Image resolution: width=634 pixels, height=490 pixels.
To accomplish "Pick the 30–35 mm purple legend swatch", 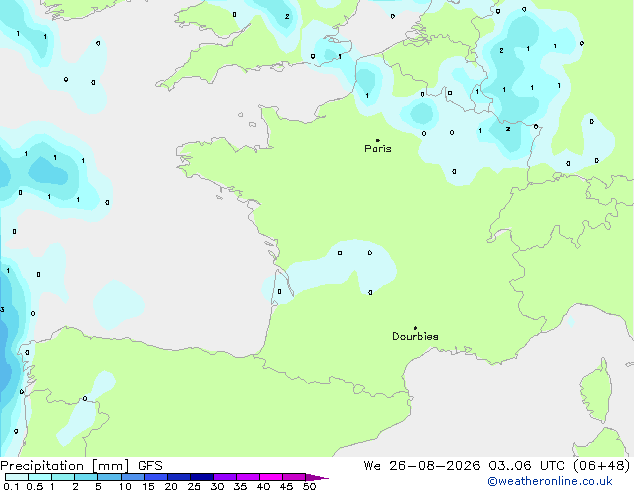I will tap(225, 477).
